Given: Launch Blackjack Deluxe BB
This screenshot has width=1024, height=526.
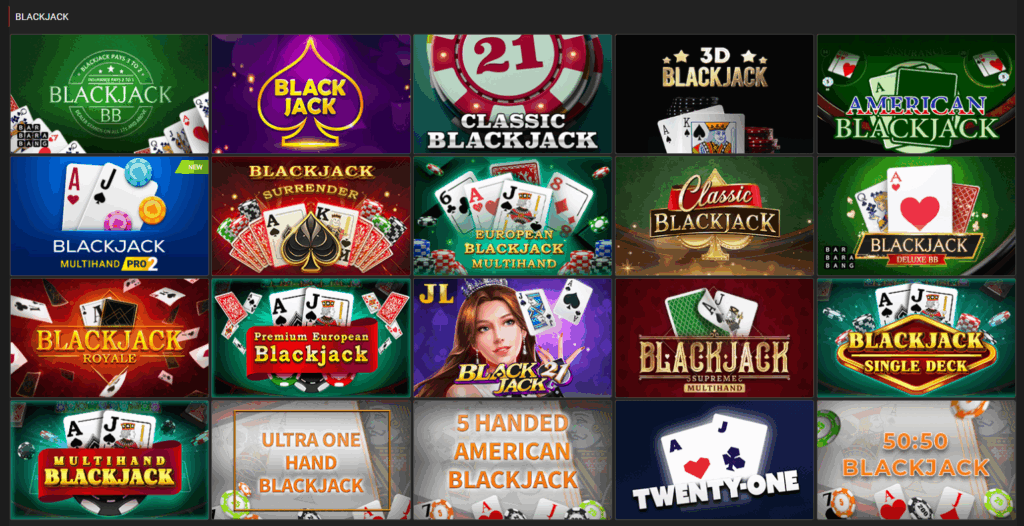Looking at the screenshot, I should pyautogui.click(x=916, y=216).
